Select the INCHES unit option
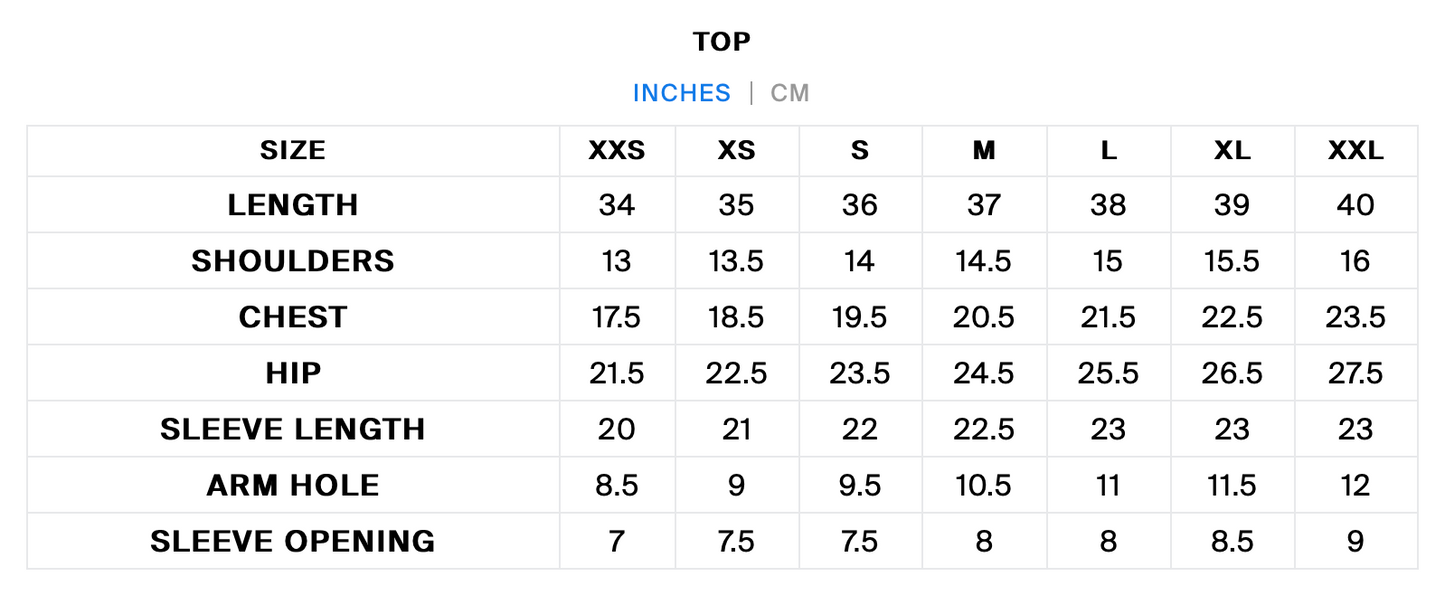This screenshot has width=1445, height=614. click(x=682, y=93)
